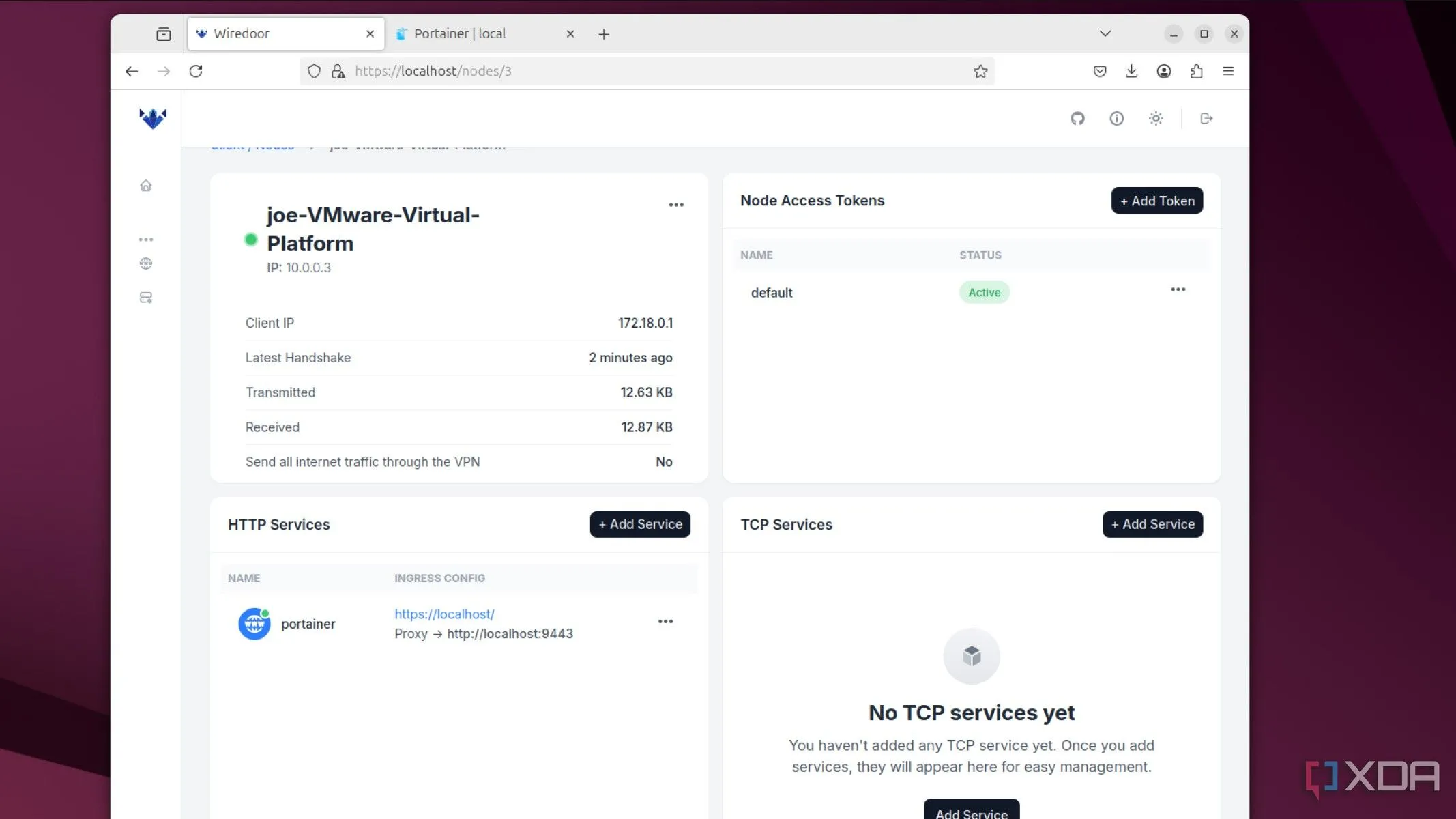Image resolution: width=1456 pixels, height=819 pixels.
Task: Click the Wiredoor logo in sidebar
Action: pos(153,118)
